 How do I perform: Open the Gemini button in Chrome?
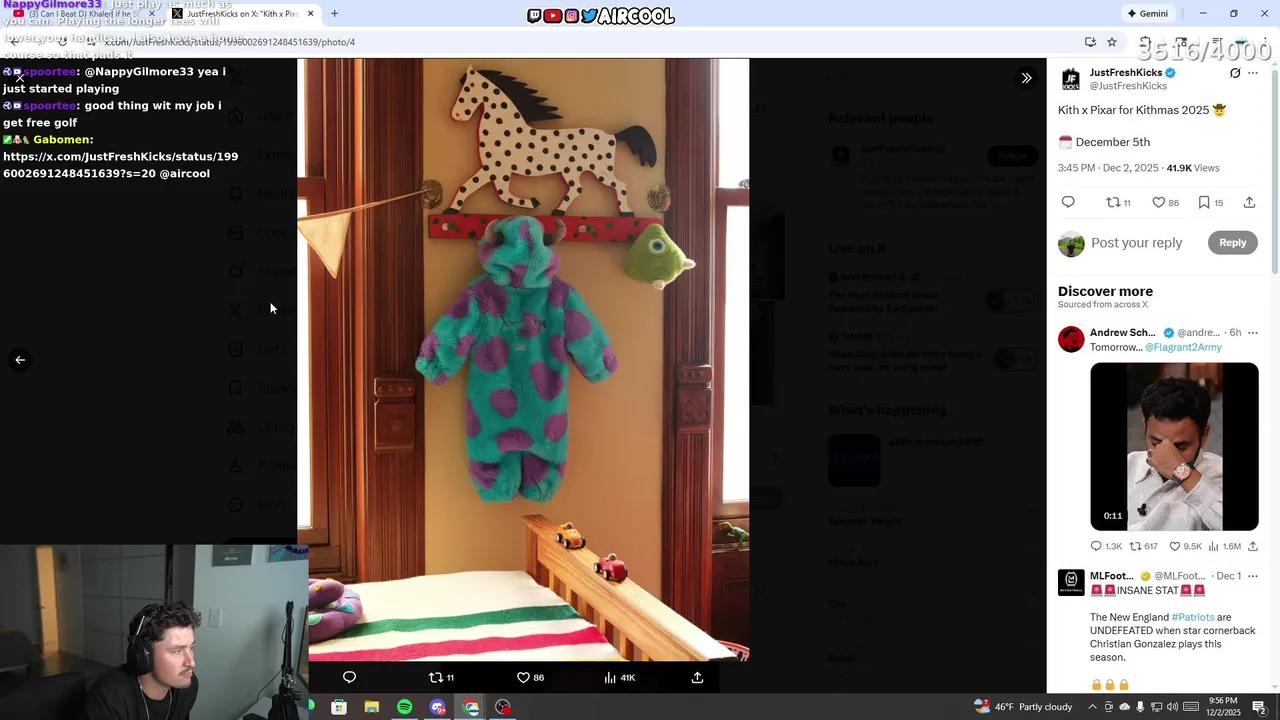click(x=1147, y=14)
